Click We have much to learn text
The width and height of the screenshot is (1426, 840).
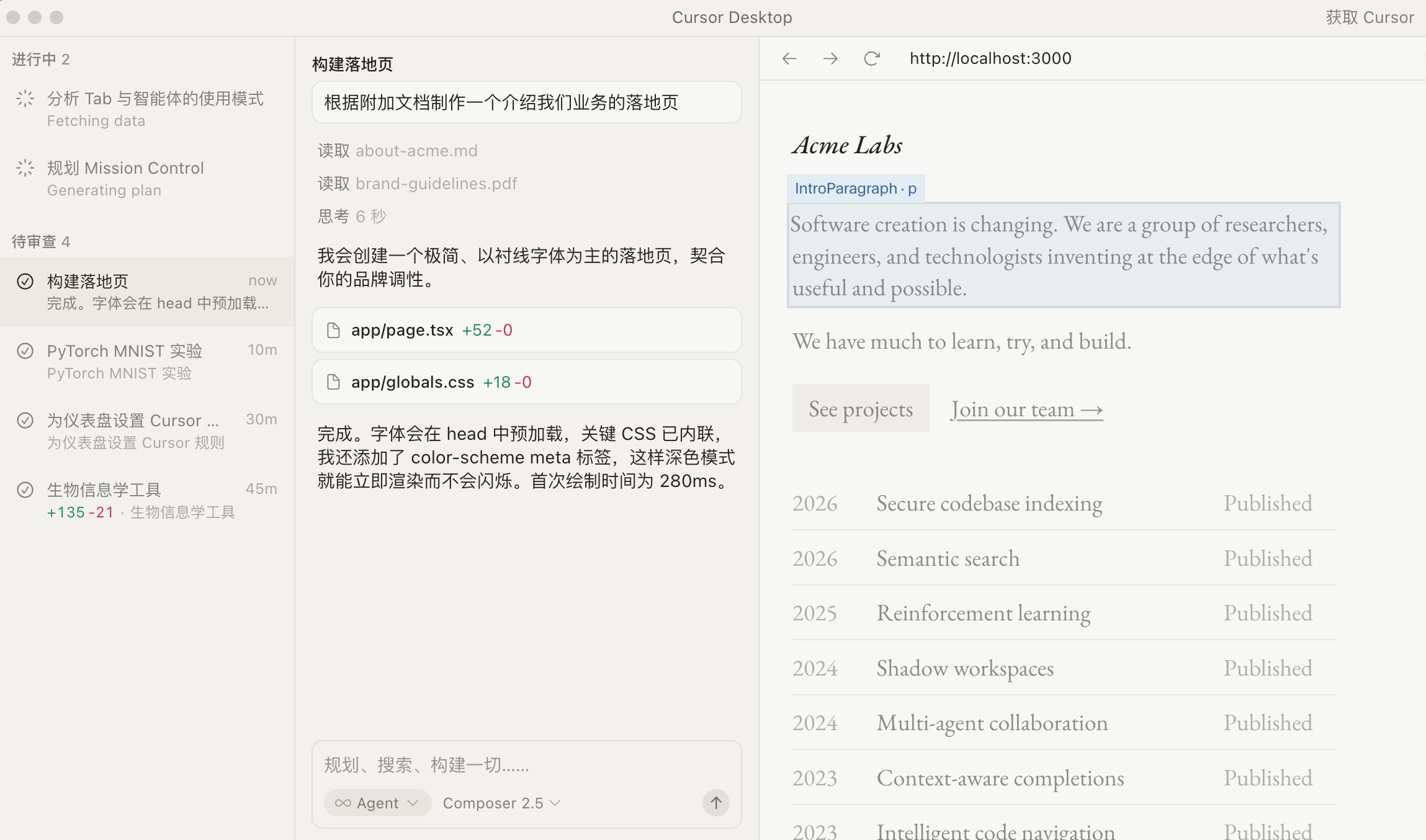coord(962,342)
